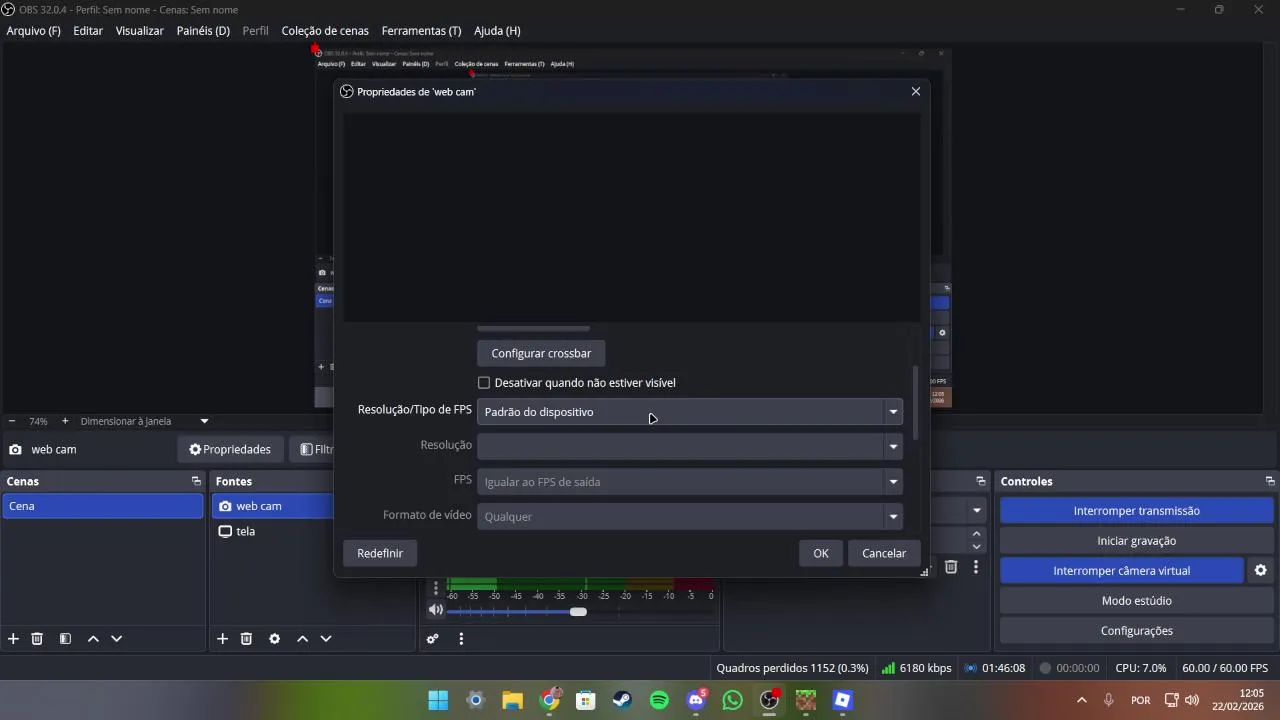Open Ferramentas menu

[x=421, y=31]
